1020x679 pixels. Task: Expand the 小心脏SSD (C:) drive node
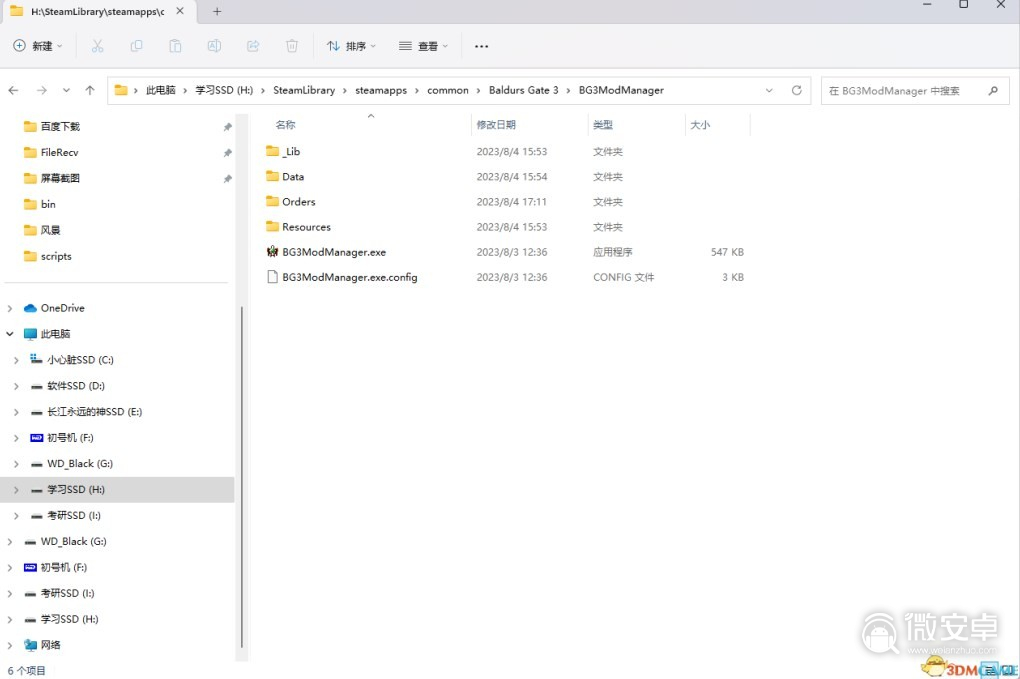16,360
